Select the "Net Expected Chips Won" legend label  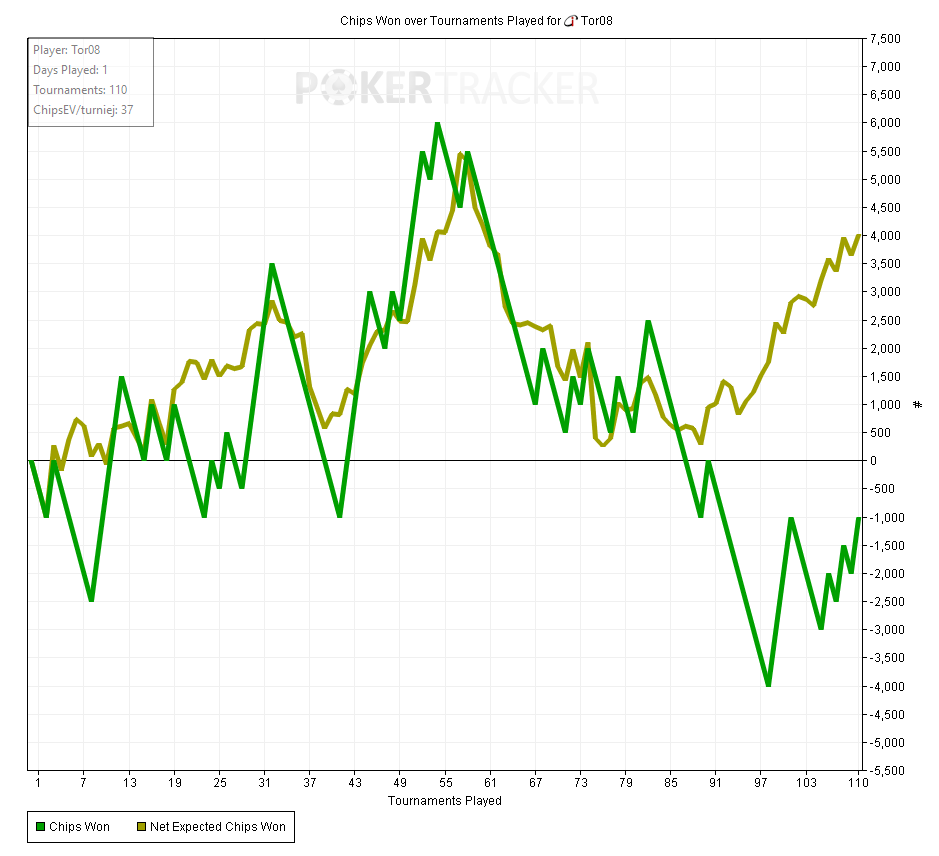[218, 827]
